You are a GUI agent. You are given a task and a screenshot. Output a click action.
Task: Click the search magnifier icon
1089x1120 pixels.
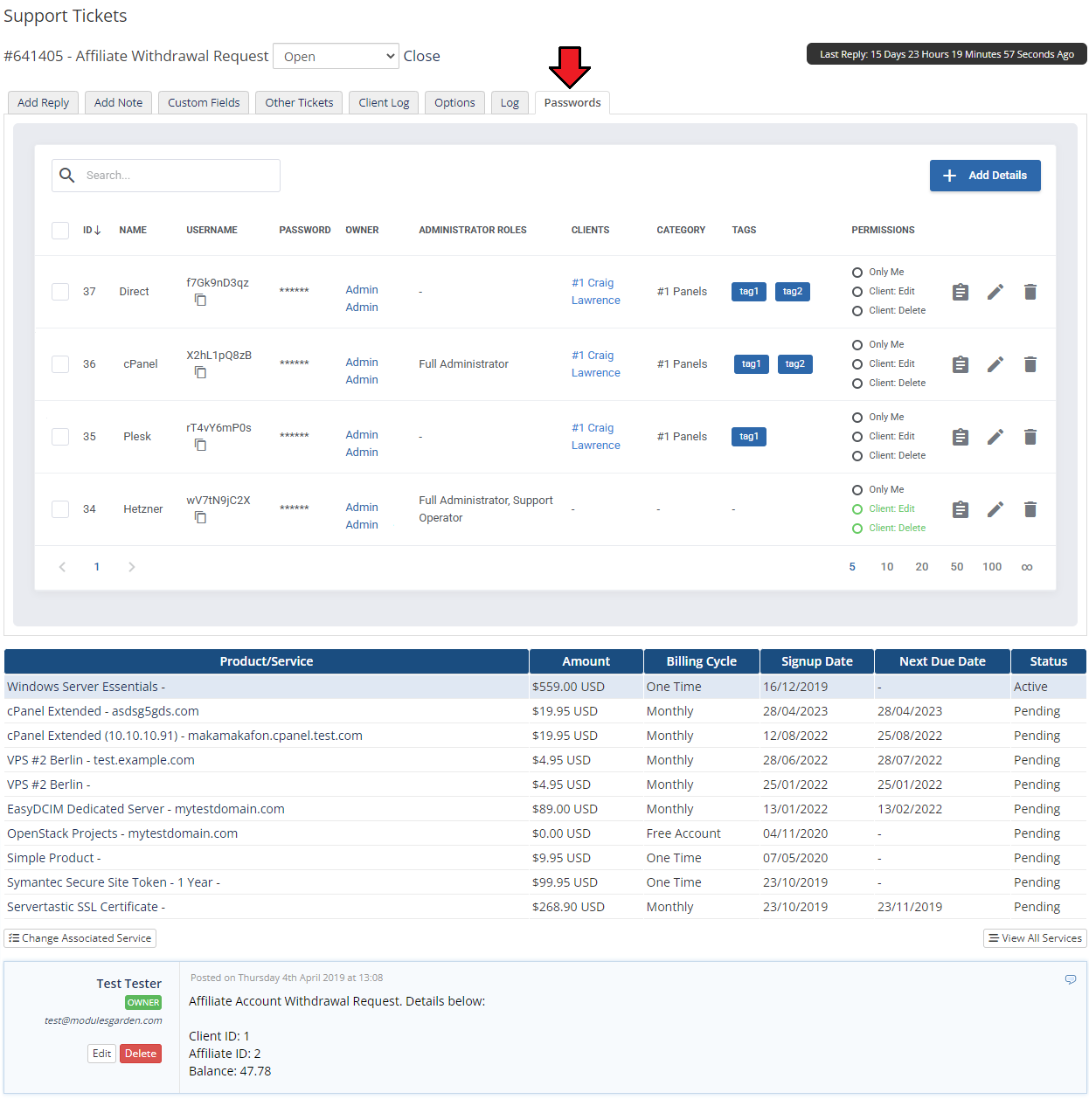tap(67, 176)
